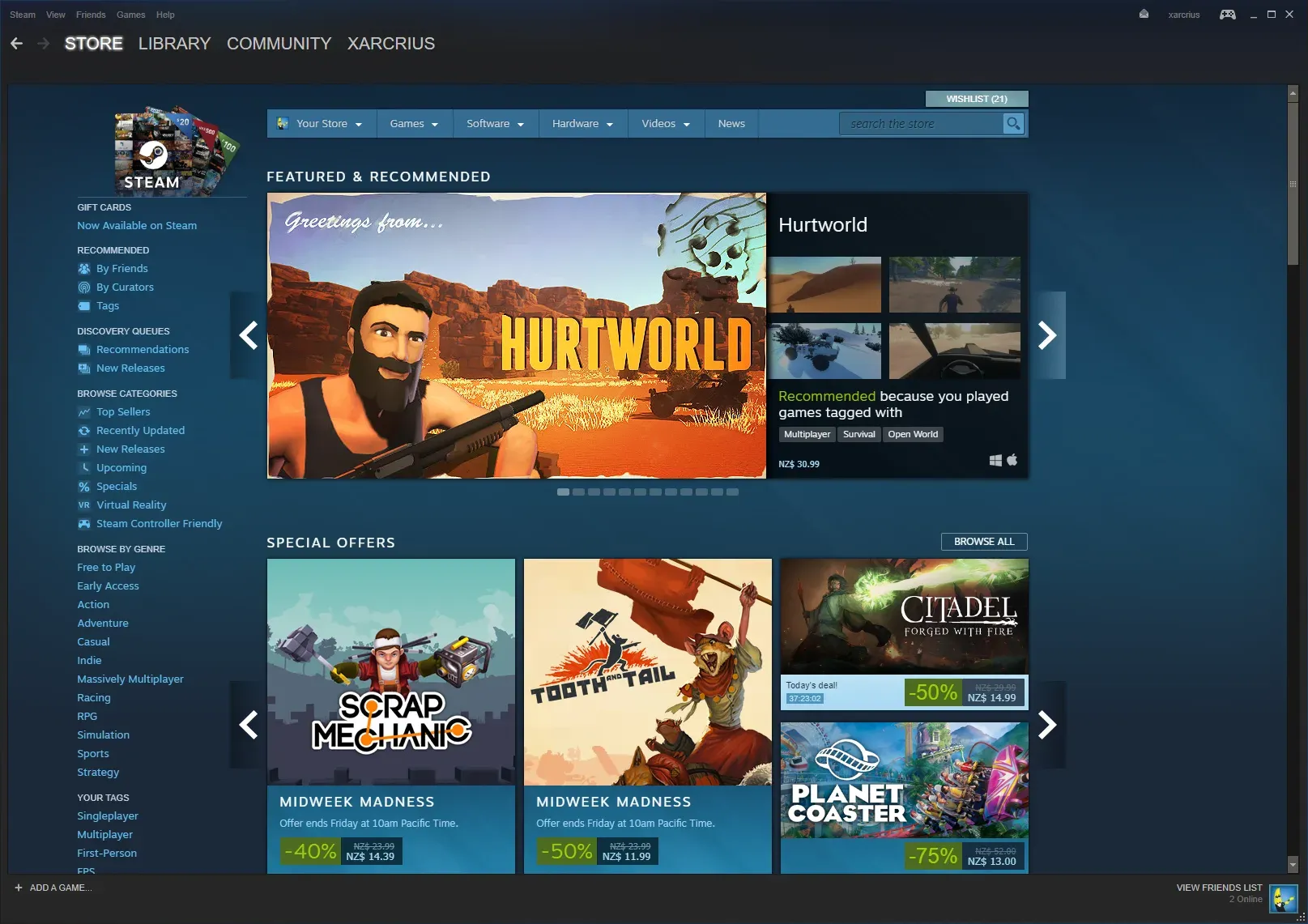
Task: Expand the Hardware dropdown
Action: coord(583,124)
